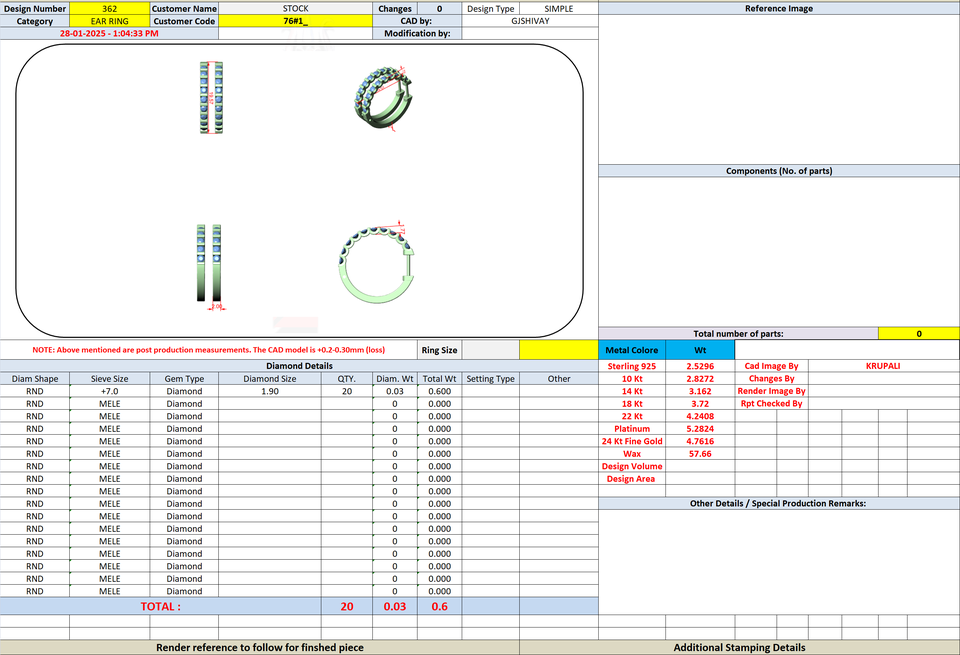Click the Design Type SIMPLE cell

[558, 9]
